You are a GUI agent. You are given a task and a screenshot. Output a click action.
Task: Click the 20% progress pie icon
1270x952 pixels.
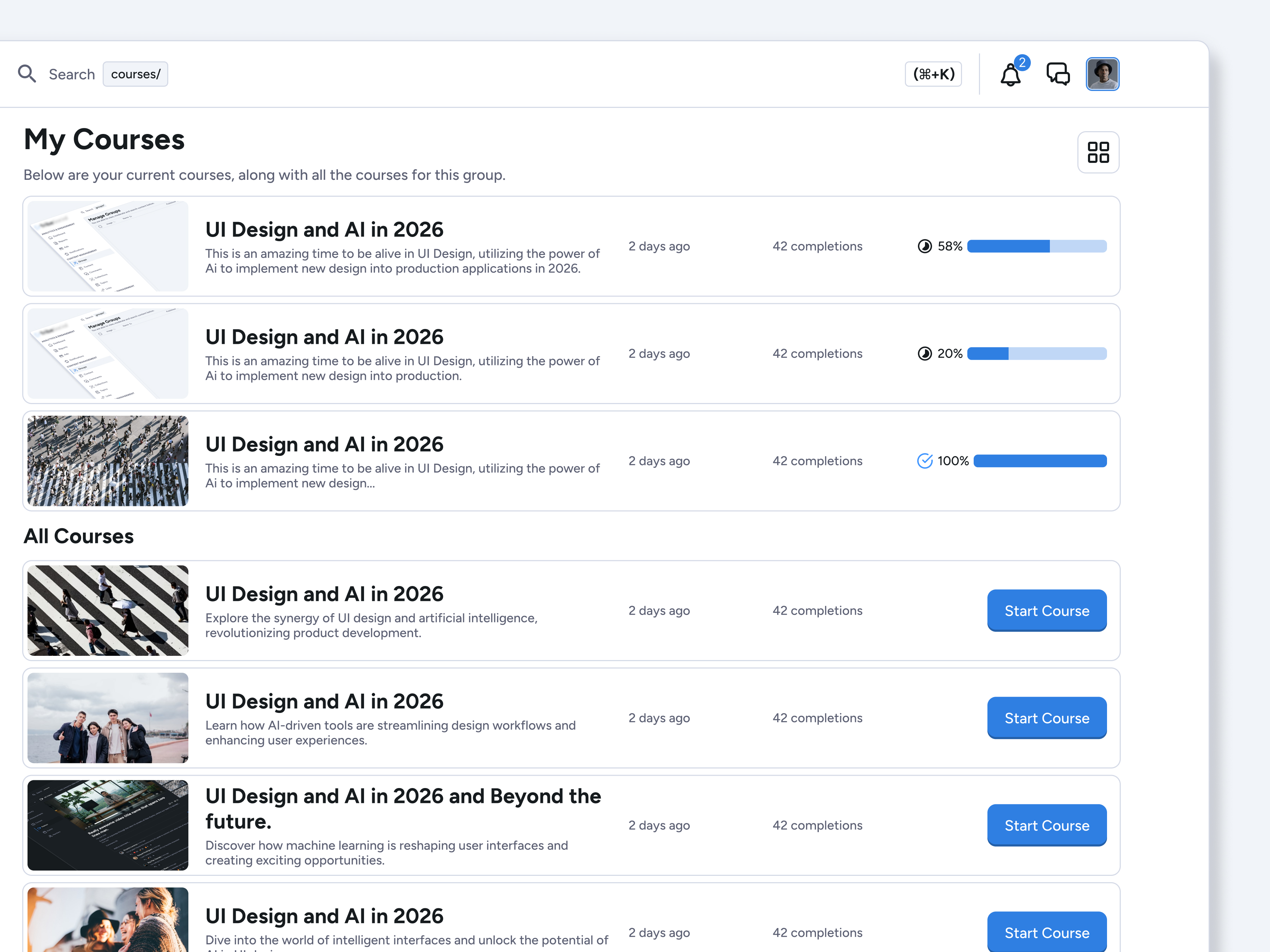pos(924,354)
